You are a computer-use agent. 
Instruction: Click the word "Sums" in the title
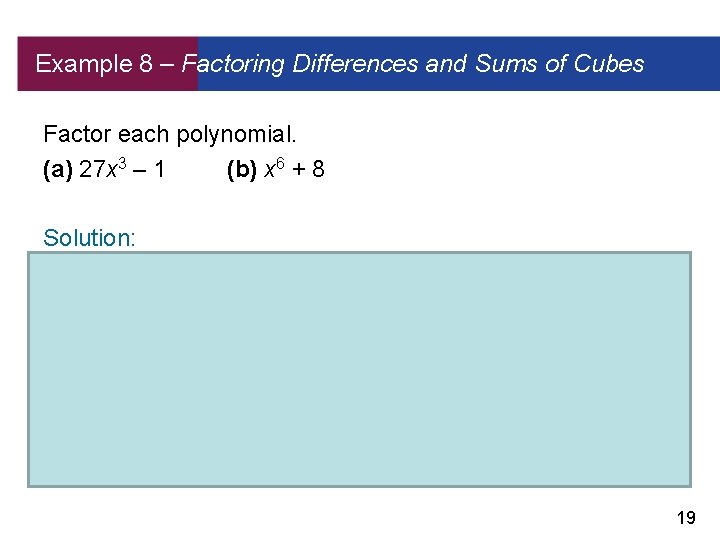pos(506,64)
